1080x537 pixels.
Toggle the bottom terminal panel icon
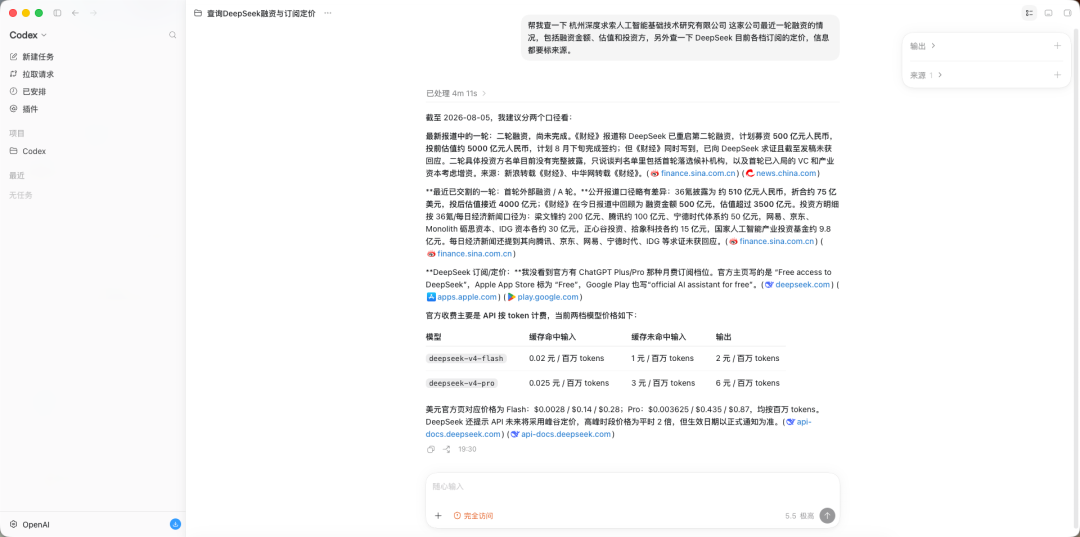(1048, 13)
